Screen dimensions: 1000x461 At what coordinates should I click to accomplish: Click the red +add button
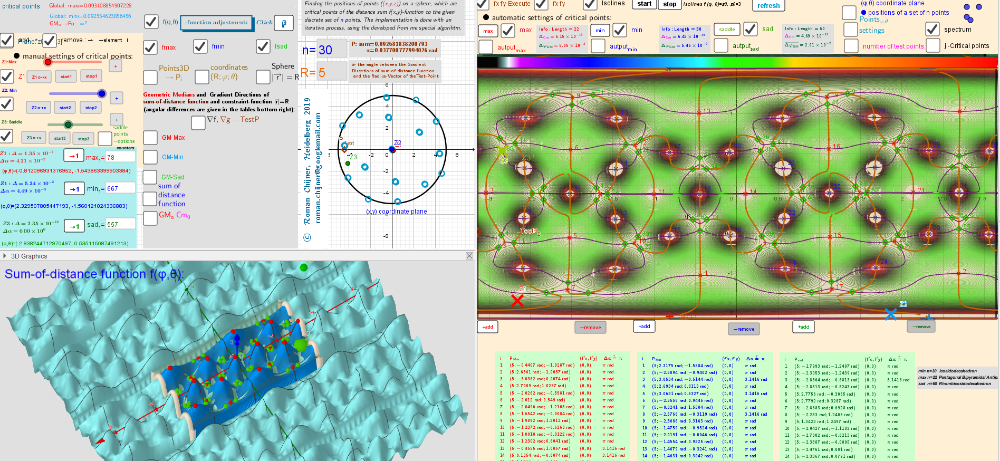pos(488,326)
